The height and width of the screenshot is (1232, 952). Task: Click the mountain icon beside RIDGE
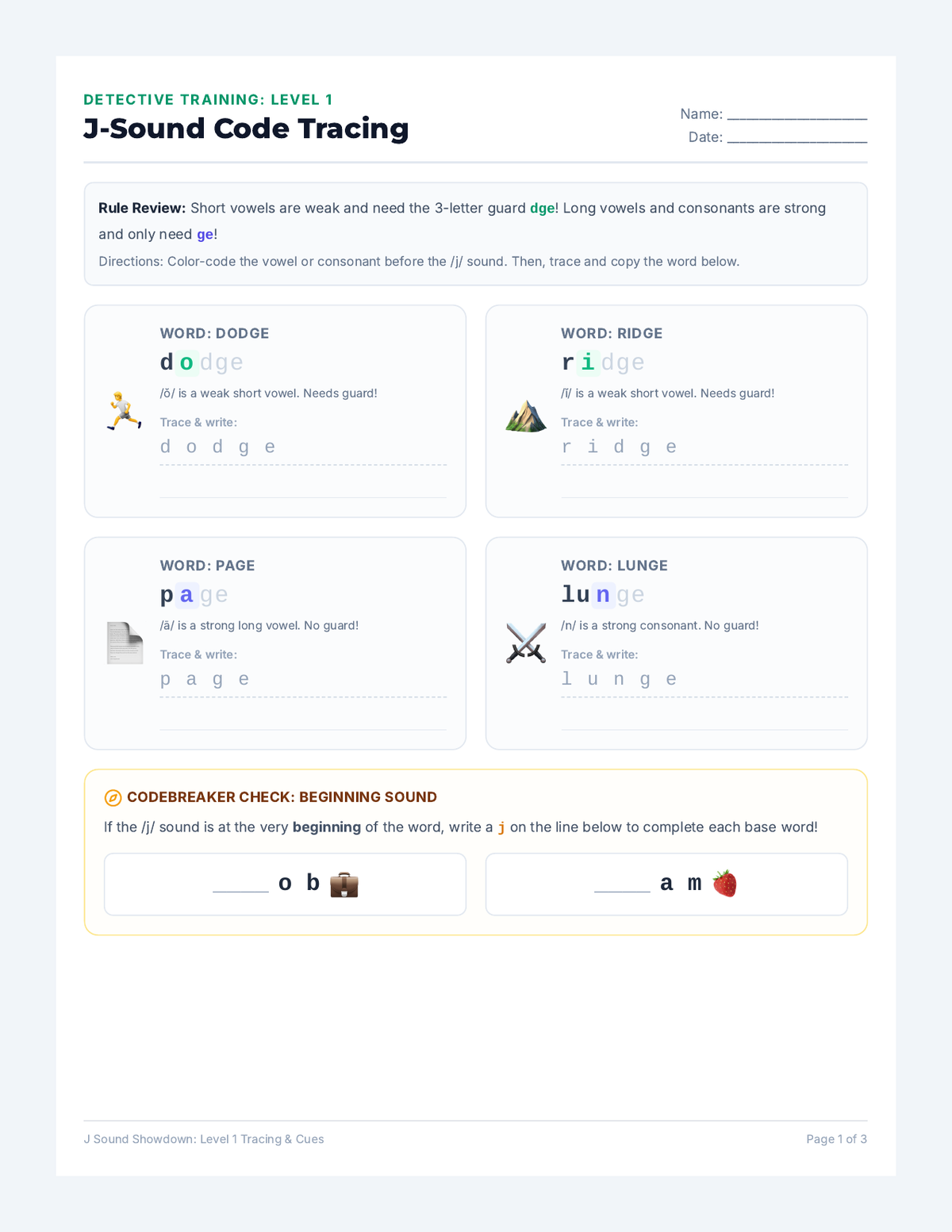[x=526, y=416]
